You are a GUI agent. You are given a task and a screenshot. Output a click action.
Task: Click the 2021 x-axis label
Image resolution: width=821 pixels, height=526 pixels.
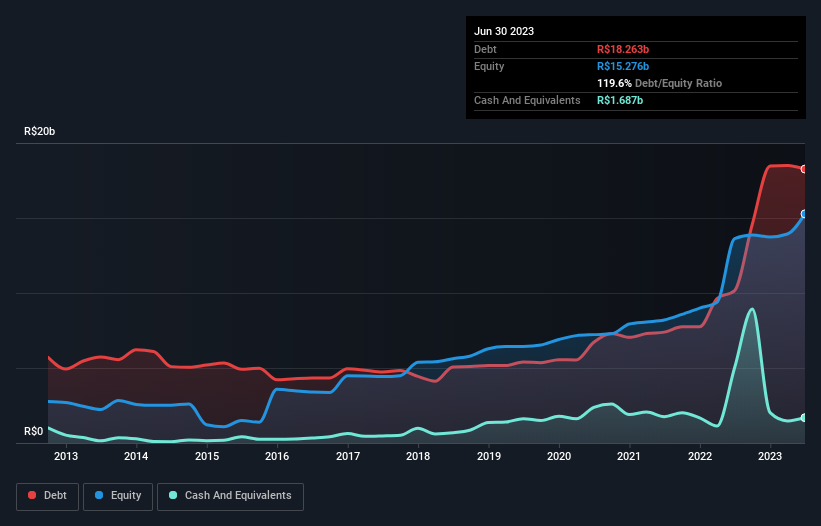point(629,456)
